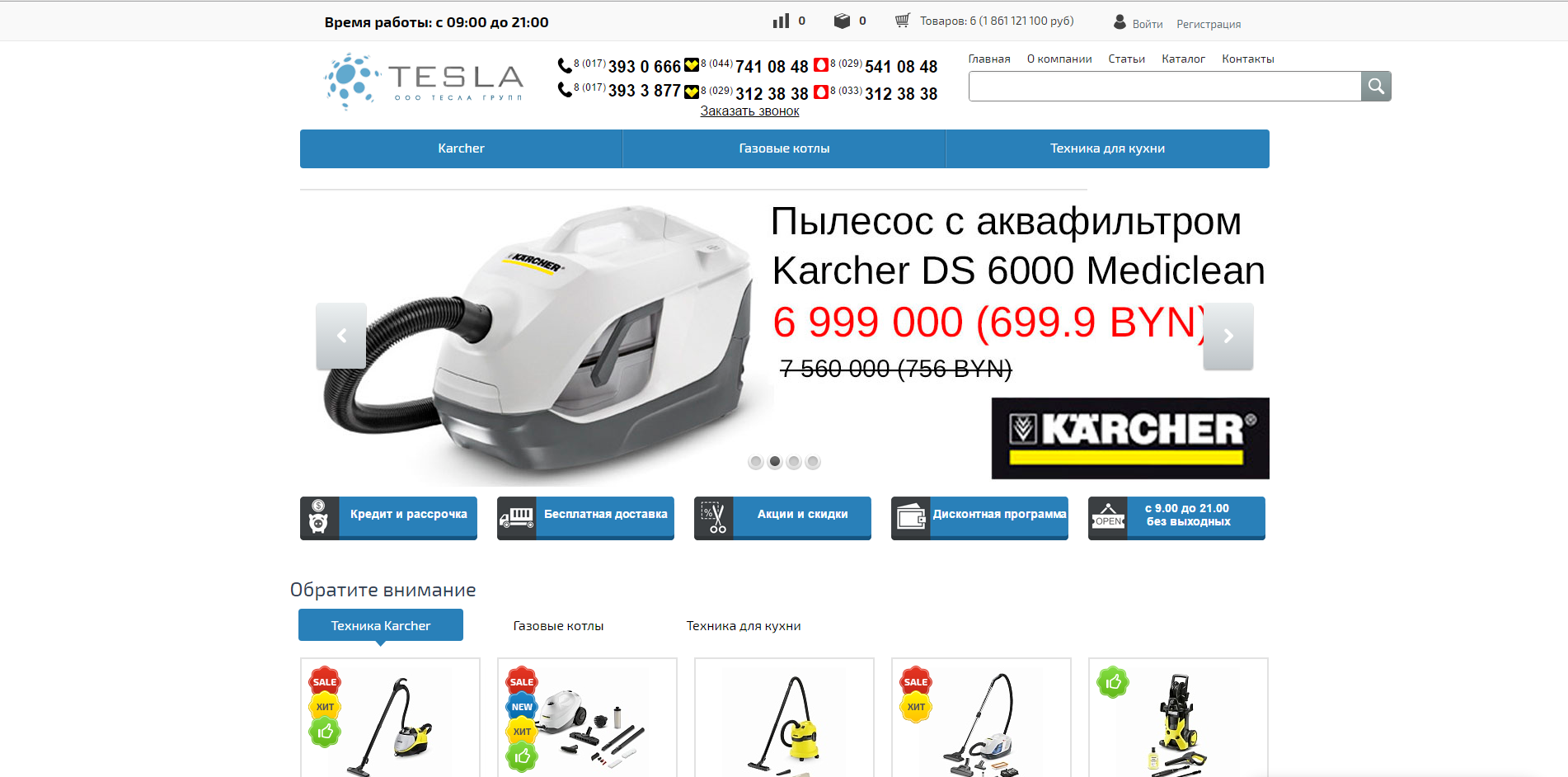Image resolution: width=1568 pixels, height=777 pixels.
Task: Click the scissors discount icon
Action: (x=713, y=517)
